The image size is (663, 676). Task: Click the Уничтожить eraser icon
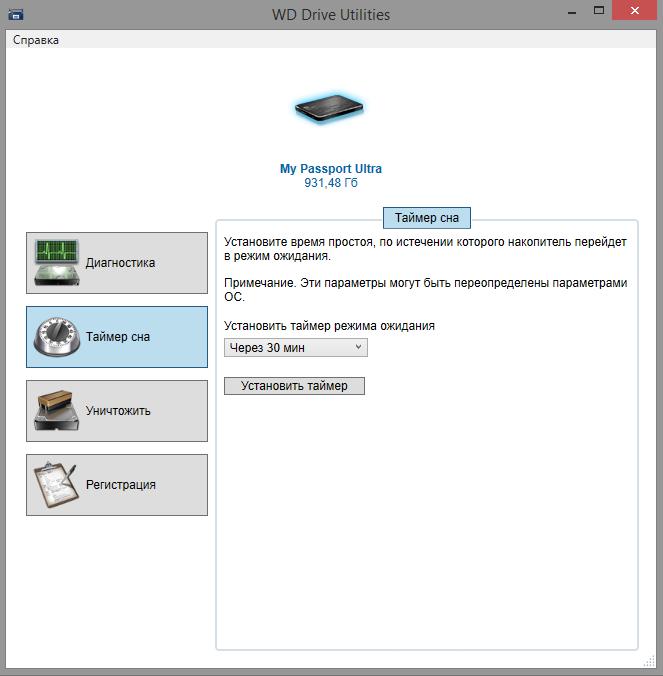57,411
